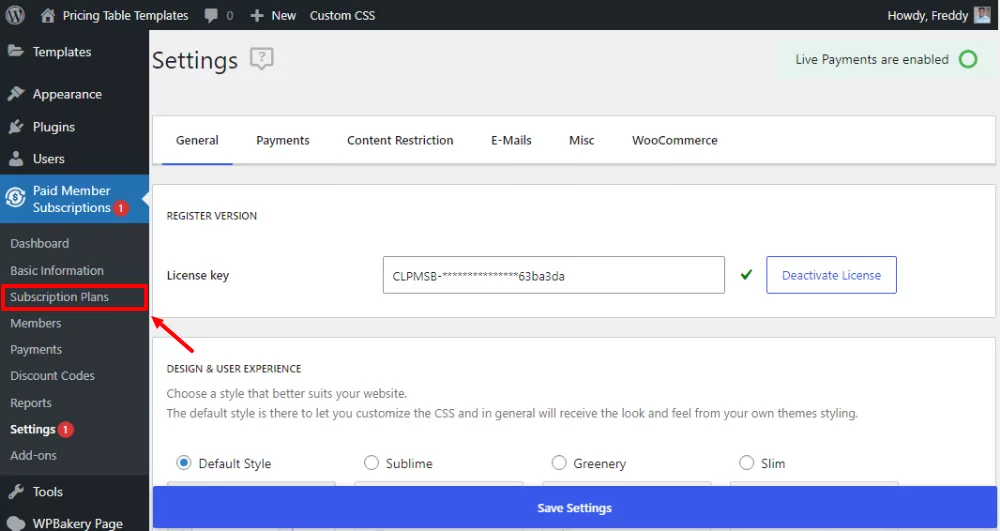Screen dimensions: 1000x531
Task: Open the Payments submenu in sidebar
Action: (x=36, y=349)
